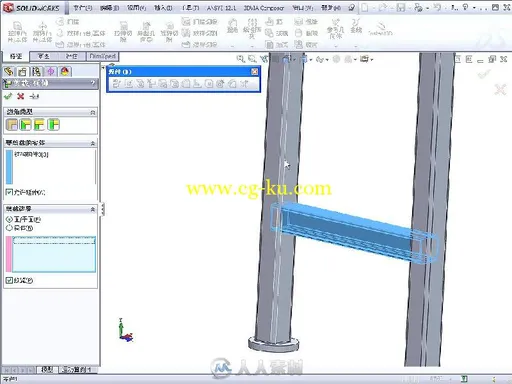Switch to the Sketch ribbon tab

click(x=43, y=56)
